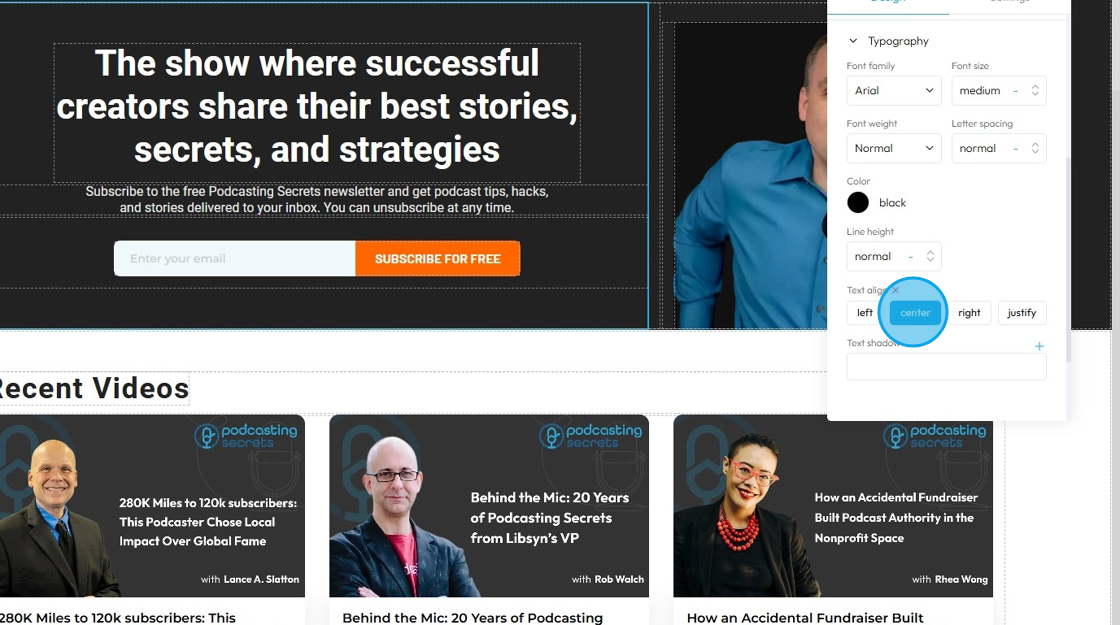Set text alignment to left
Image resolution: width=1120 pixels, height=625 pixels.
[864, 313]
